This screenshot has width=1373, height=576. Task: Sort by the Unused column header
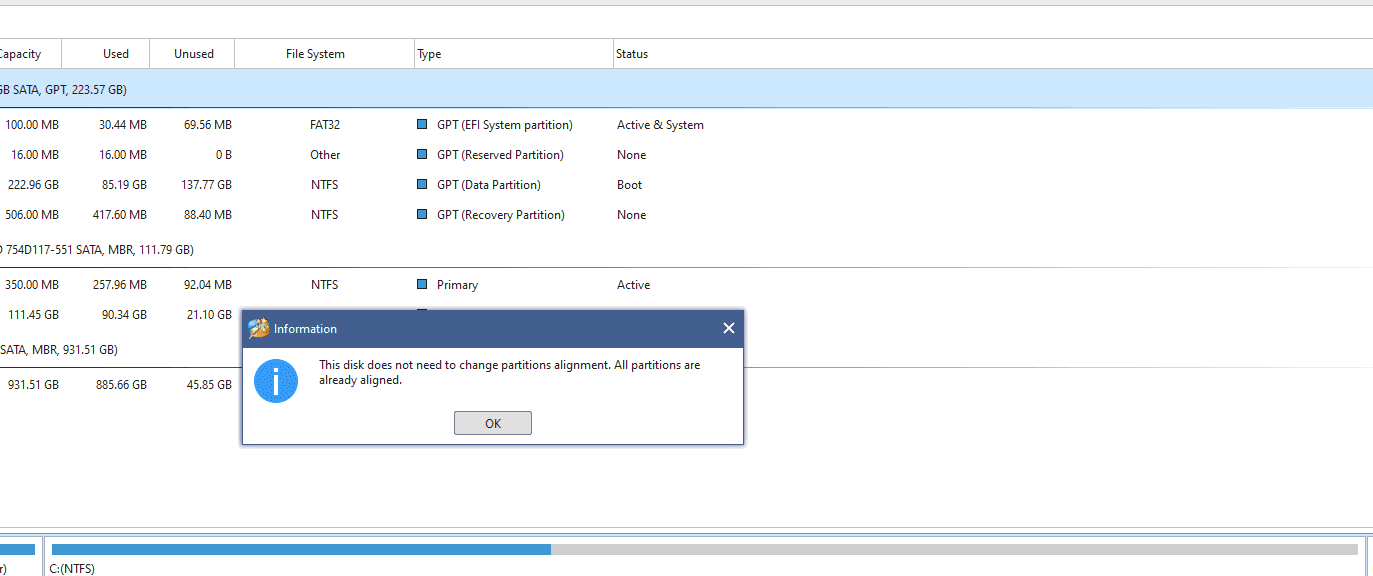tap(193, 54)
